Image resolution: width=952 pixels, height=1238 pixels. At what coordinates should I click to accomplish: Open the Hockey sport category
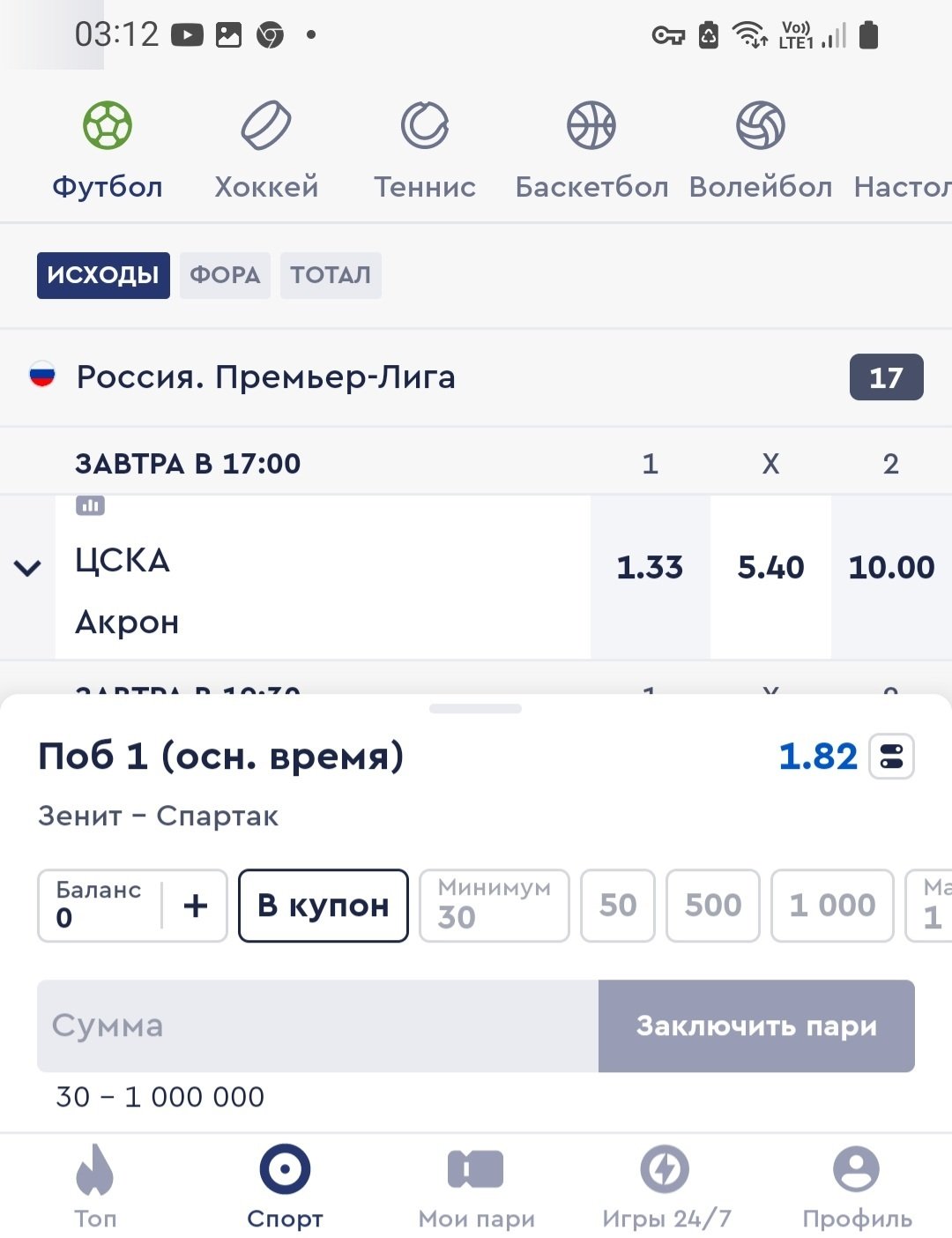(x=265, y=126)
